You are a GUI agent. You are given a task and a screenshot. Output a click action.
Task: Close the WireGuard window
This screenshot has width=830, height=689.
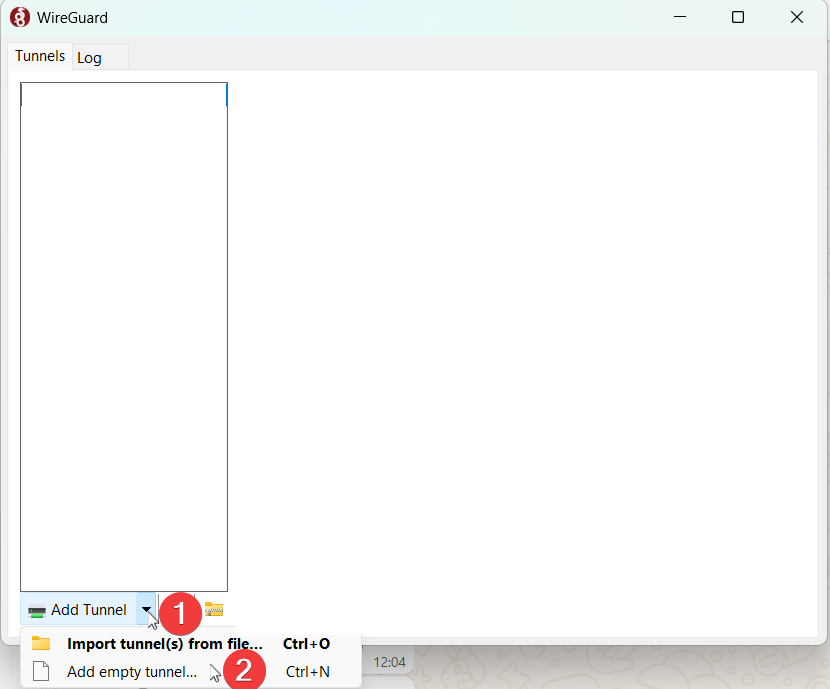coord(797,17)
